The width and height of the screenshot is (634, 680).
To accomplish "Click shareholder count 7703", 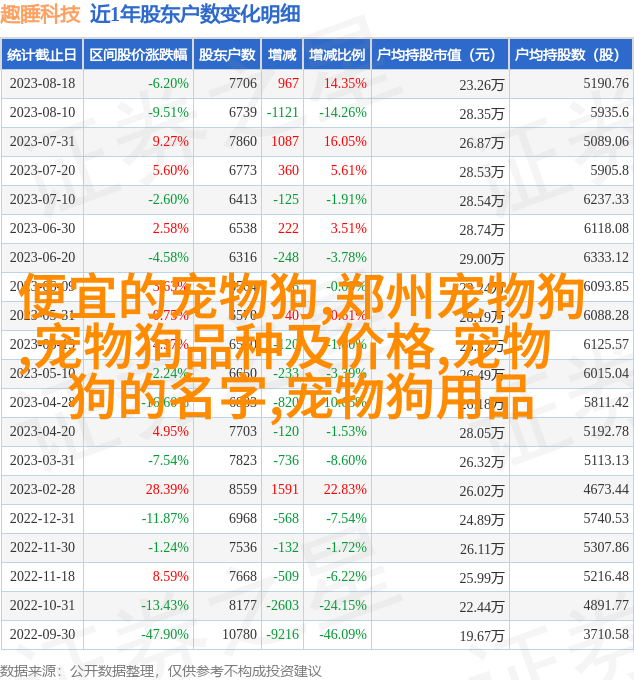I will (243, 432).
